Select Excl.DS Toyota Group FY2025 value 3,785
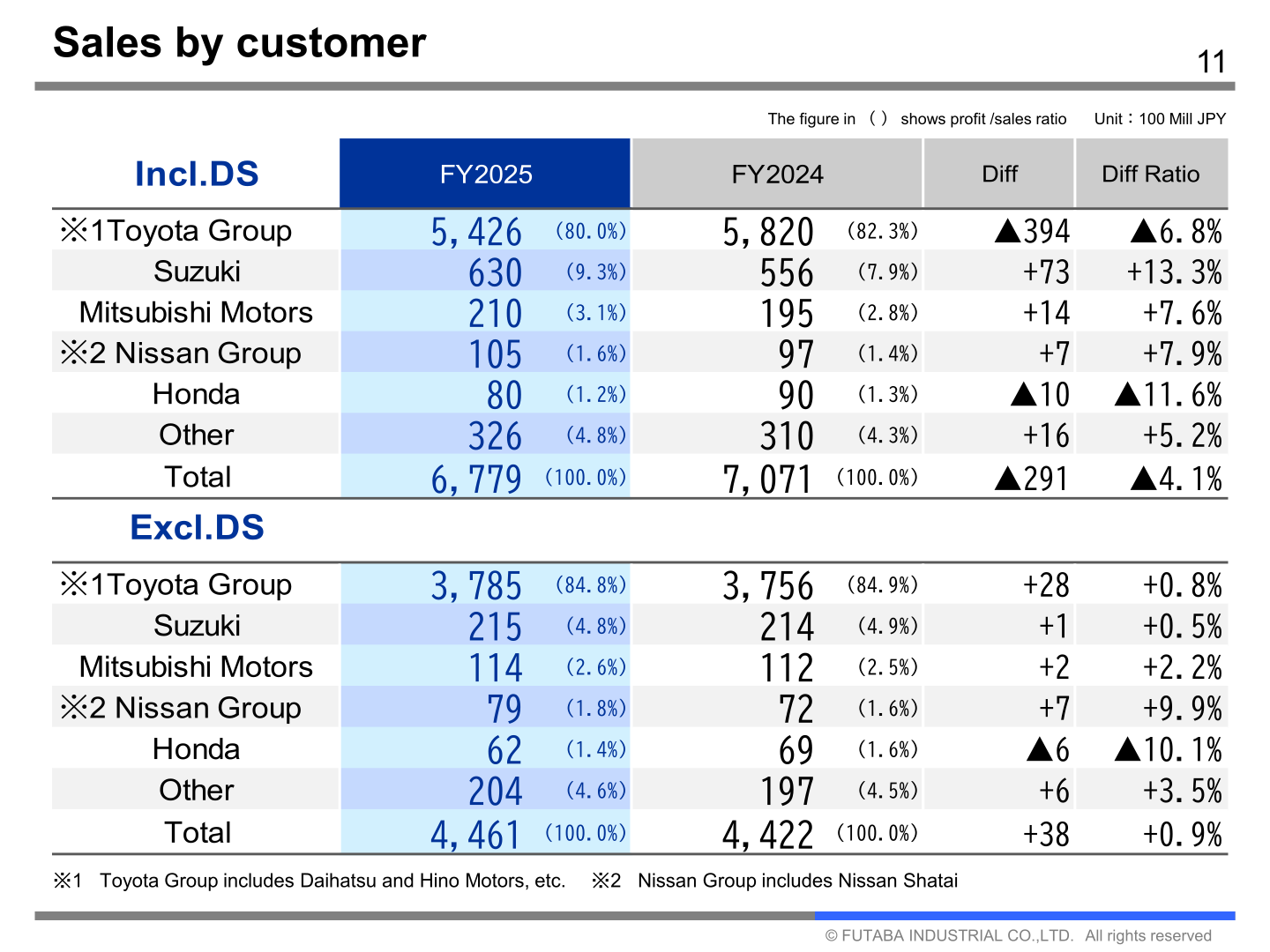Viewport: 1270px width, 952px height. coord(476,585)
